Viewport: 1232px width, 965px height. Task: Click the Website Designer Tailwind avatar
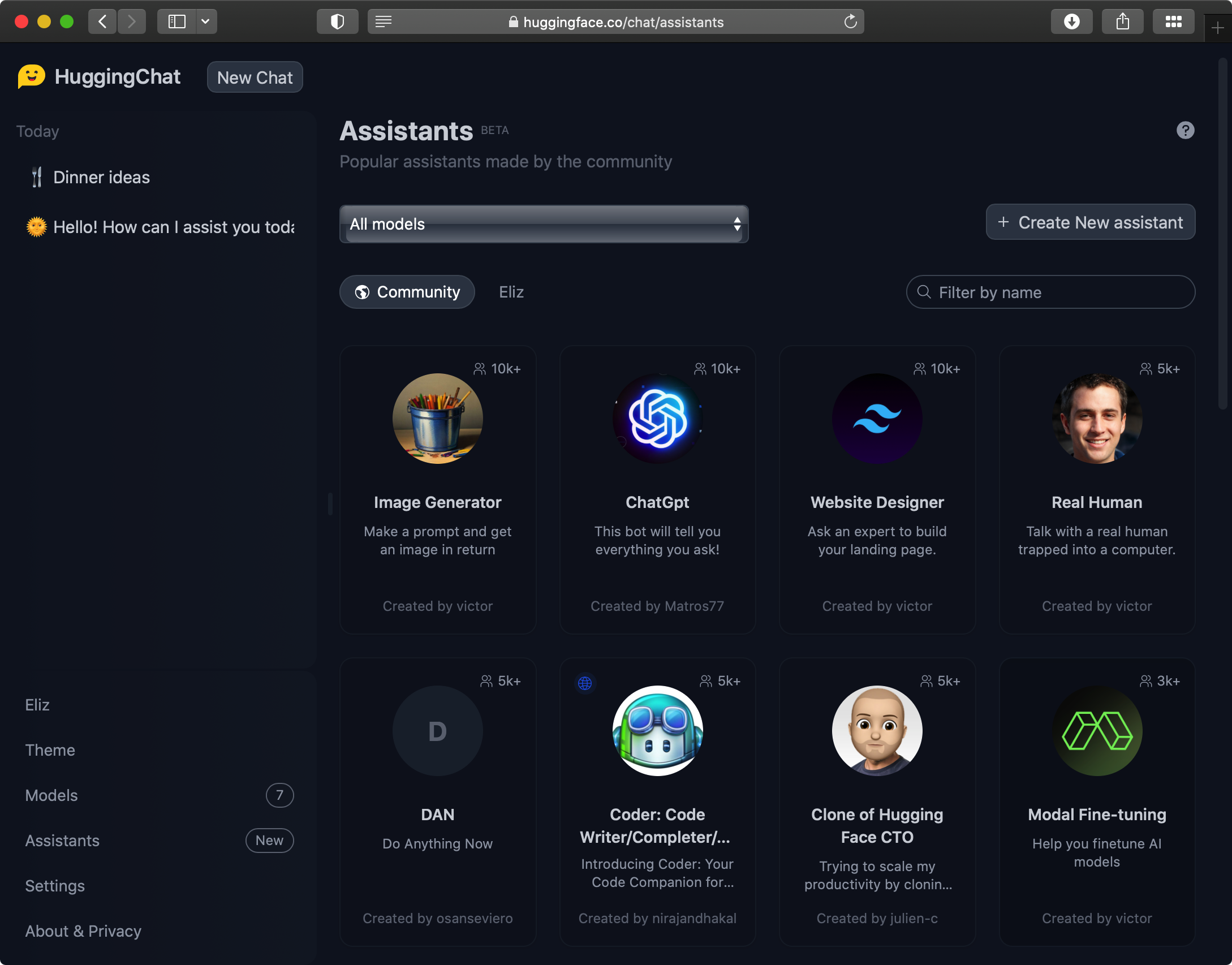pyautogui.click(x=877, y=419)
